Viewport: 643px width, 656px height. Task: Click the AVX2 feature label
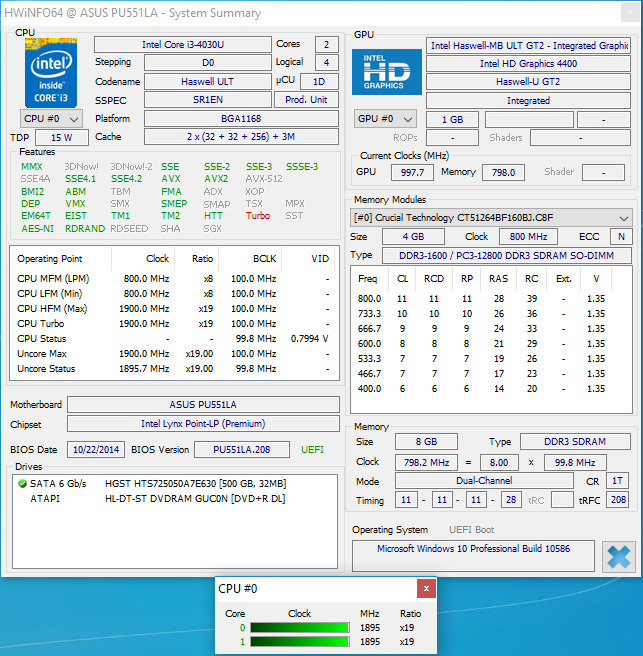(216, 179)
